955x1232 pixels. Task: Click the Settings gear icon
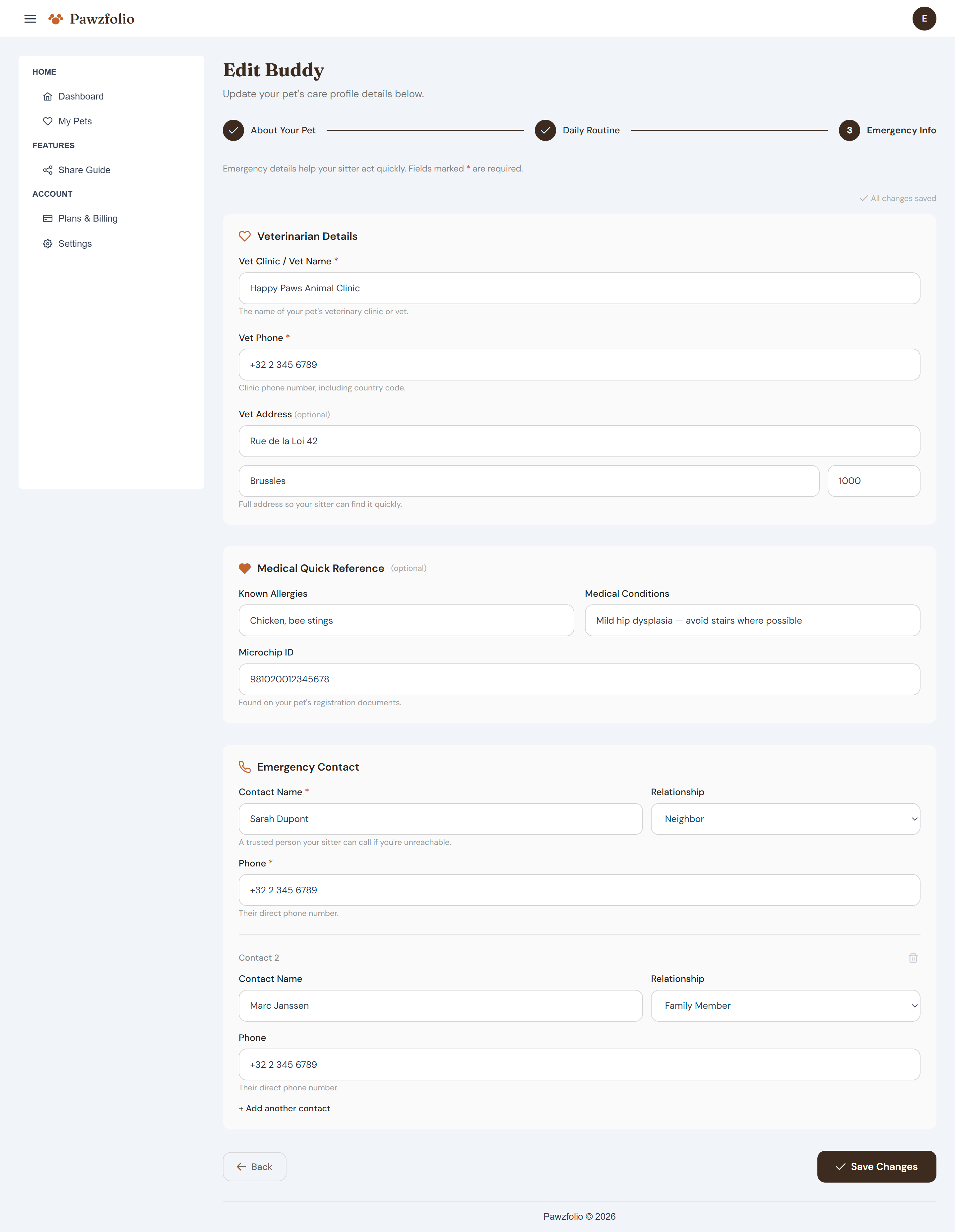coord(48,244)
